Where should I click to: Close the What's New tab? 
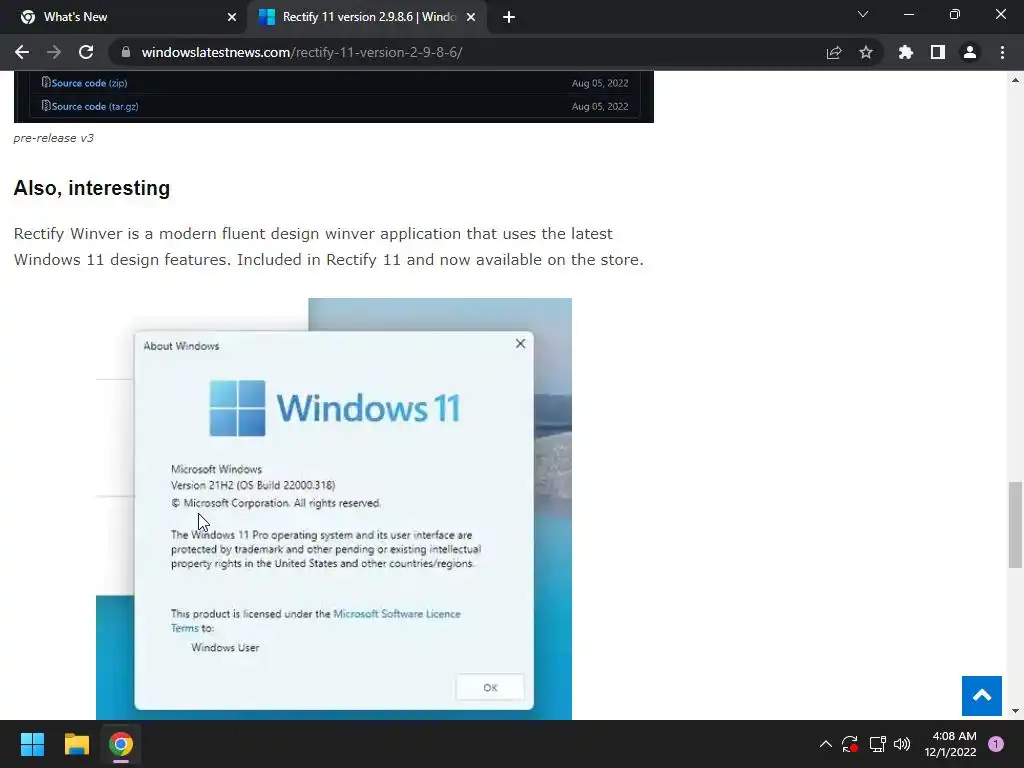pyautogui.click(x=232, y=17)
